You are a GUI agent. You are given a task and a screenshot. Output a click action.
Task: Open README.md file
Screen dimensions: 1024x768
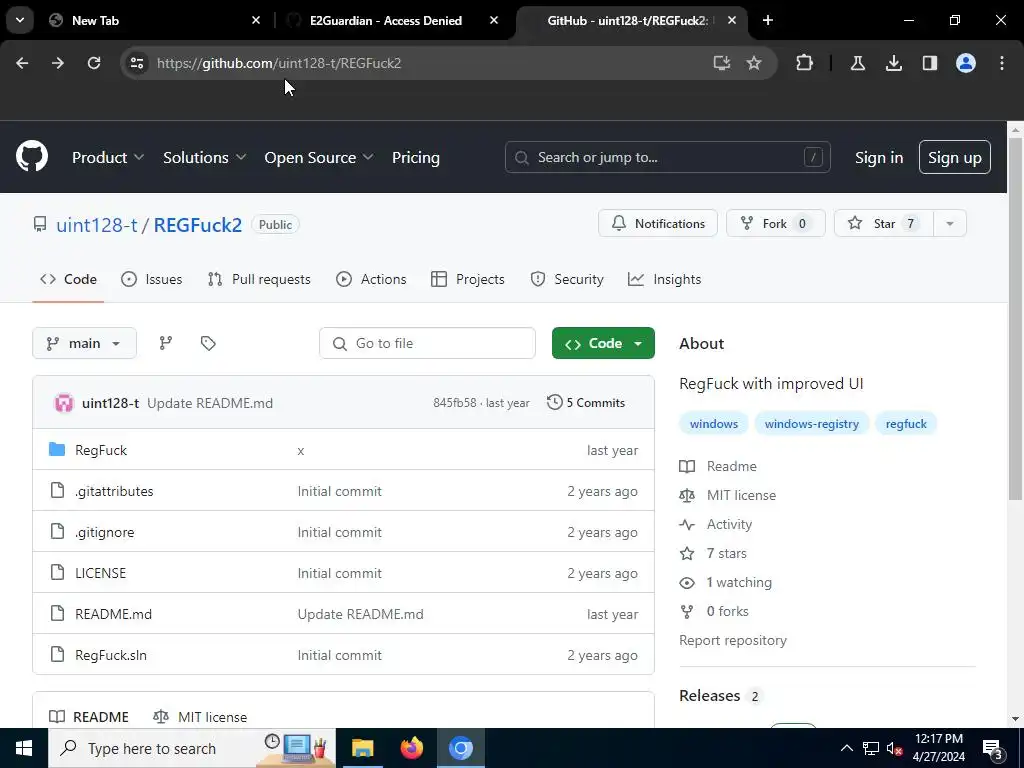pos(114,614)
